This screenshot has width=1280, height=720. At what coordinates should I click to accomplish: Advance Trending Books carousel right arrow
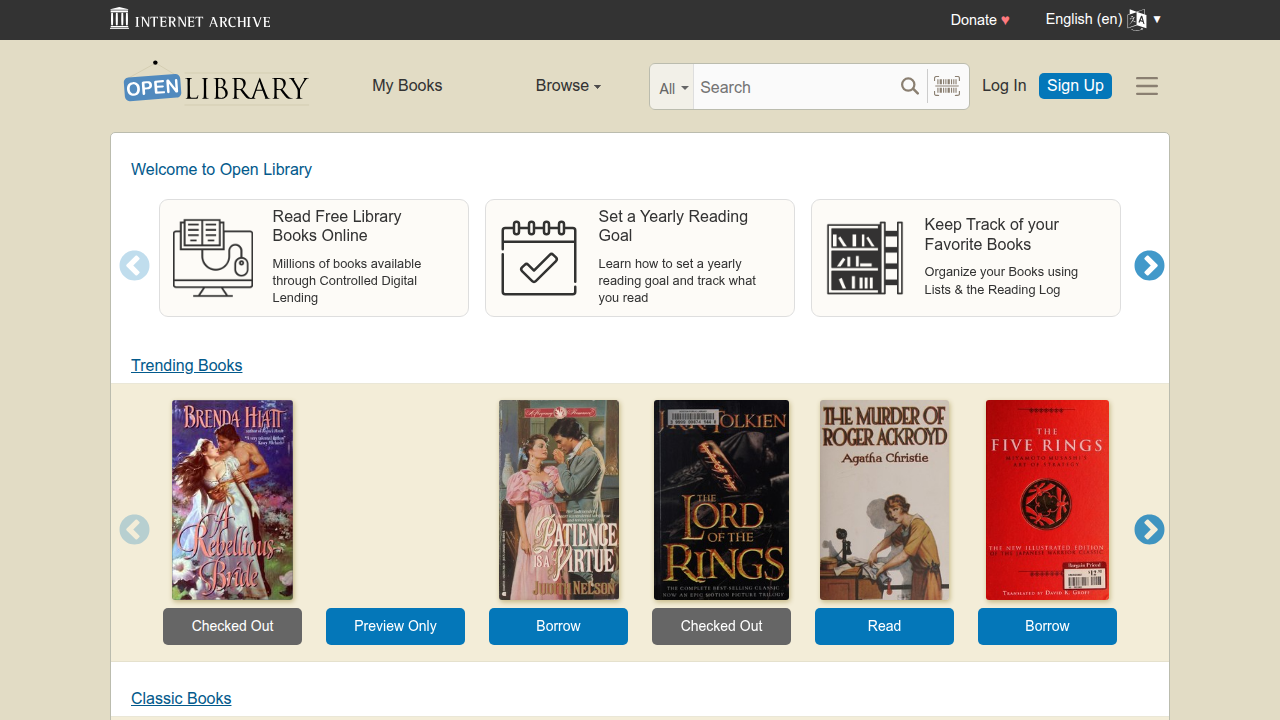(1149, 529)
